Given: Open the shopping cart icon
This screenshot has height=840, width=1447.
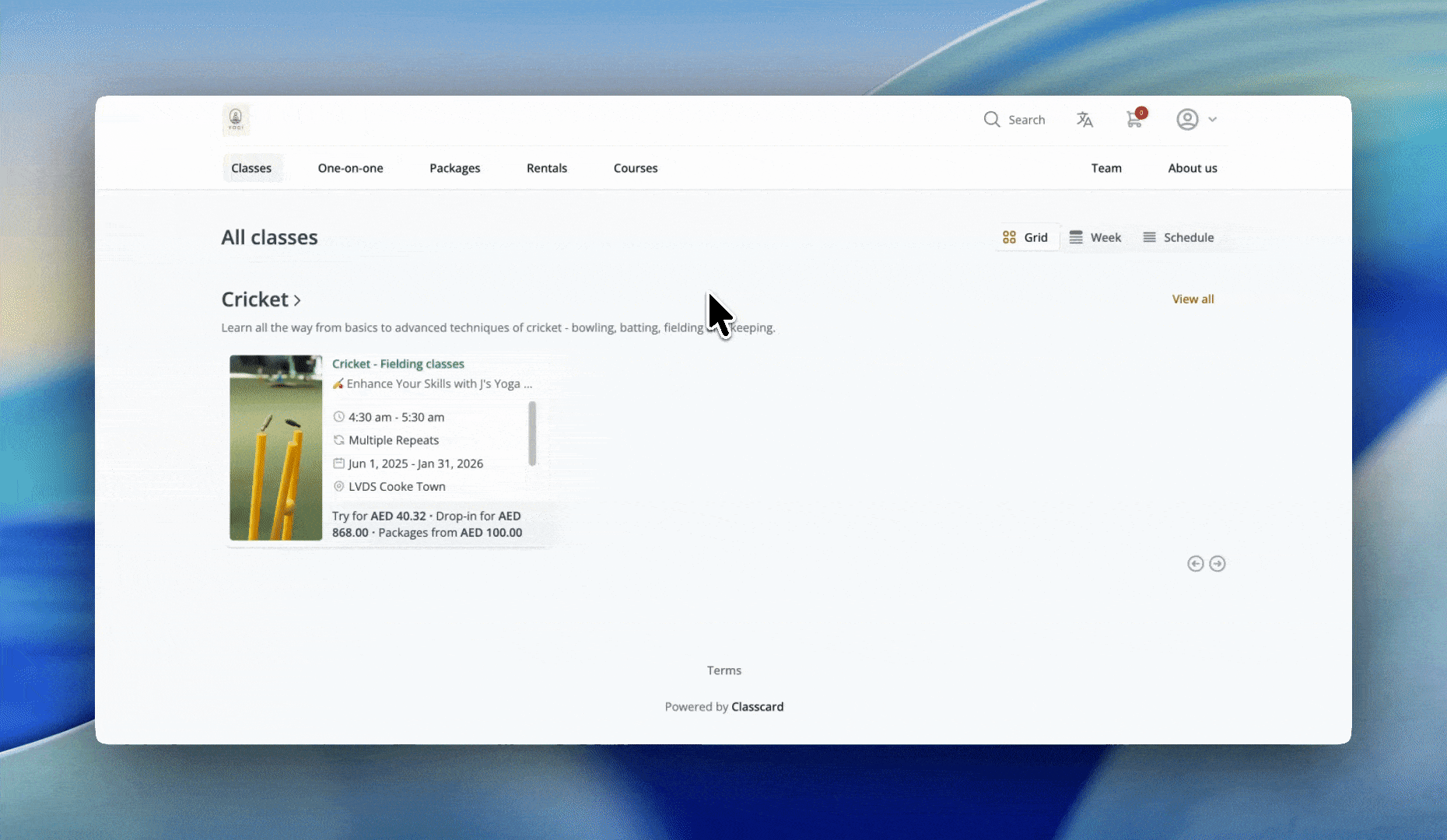Looking at the screenshot, I should click(1134, 119).
